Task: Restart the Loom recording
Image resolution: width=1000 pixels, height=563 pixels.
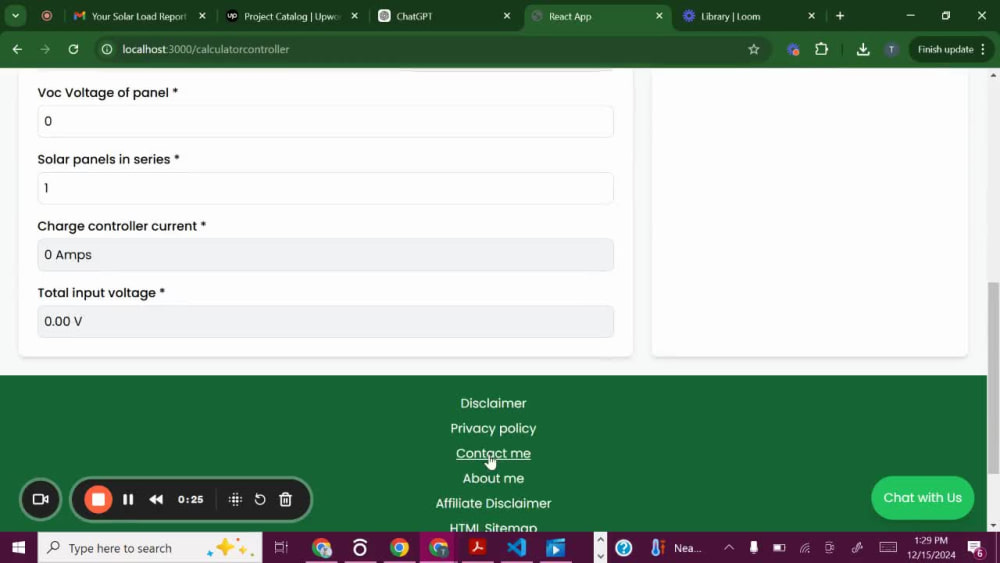Action: tap(260, 499)
